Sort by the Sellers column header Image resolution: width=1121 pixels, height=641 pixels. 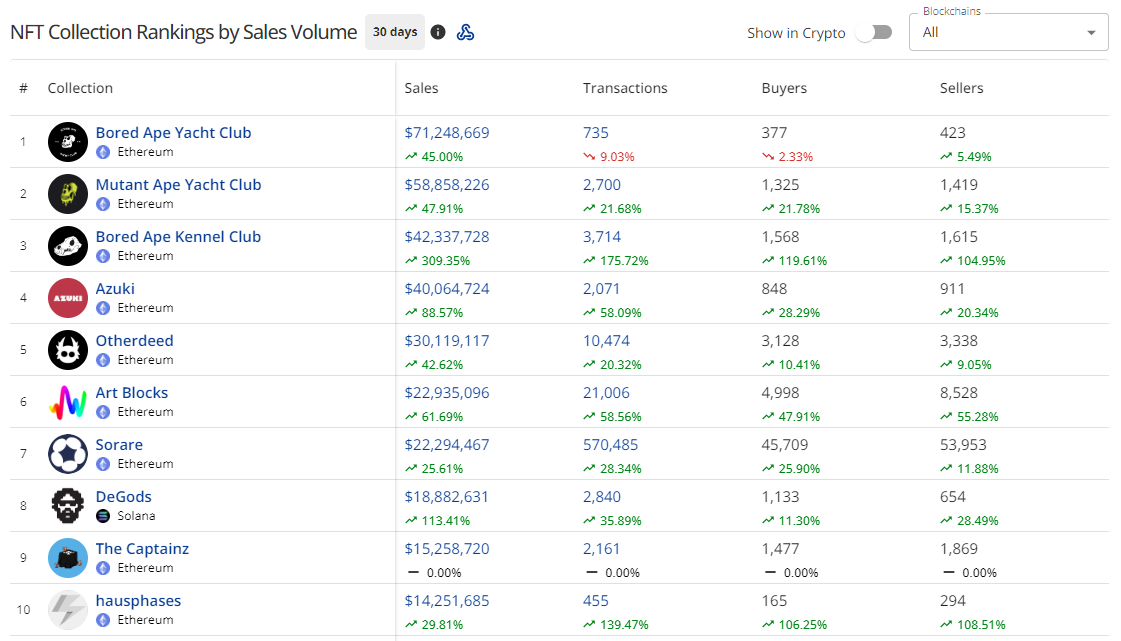(x=961, y=88)
